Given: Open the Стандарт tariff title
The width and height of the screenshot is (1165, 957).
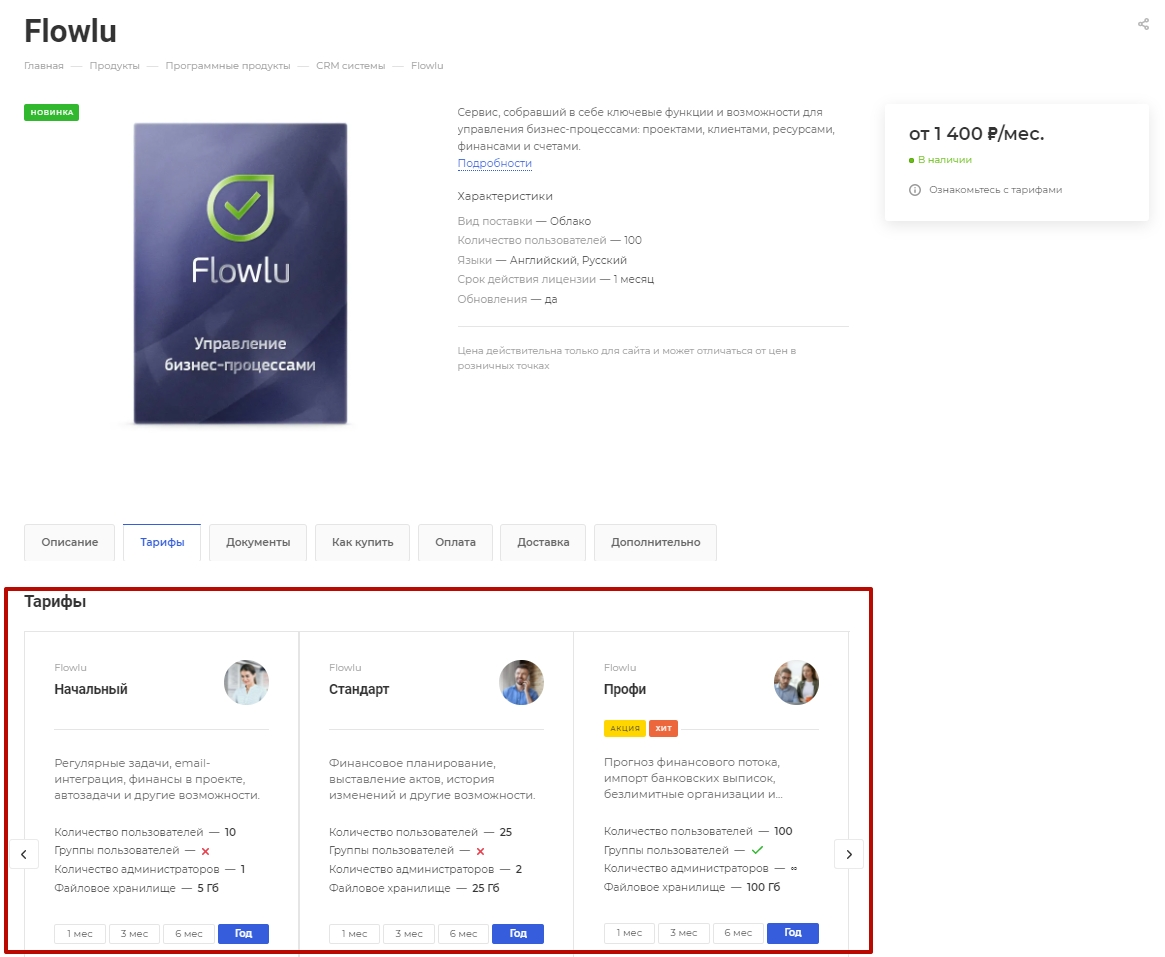Looking at the screenshot, I should 359,690.
